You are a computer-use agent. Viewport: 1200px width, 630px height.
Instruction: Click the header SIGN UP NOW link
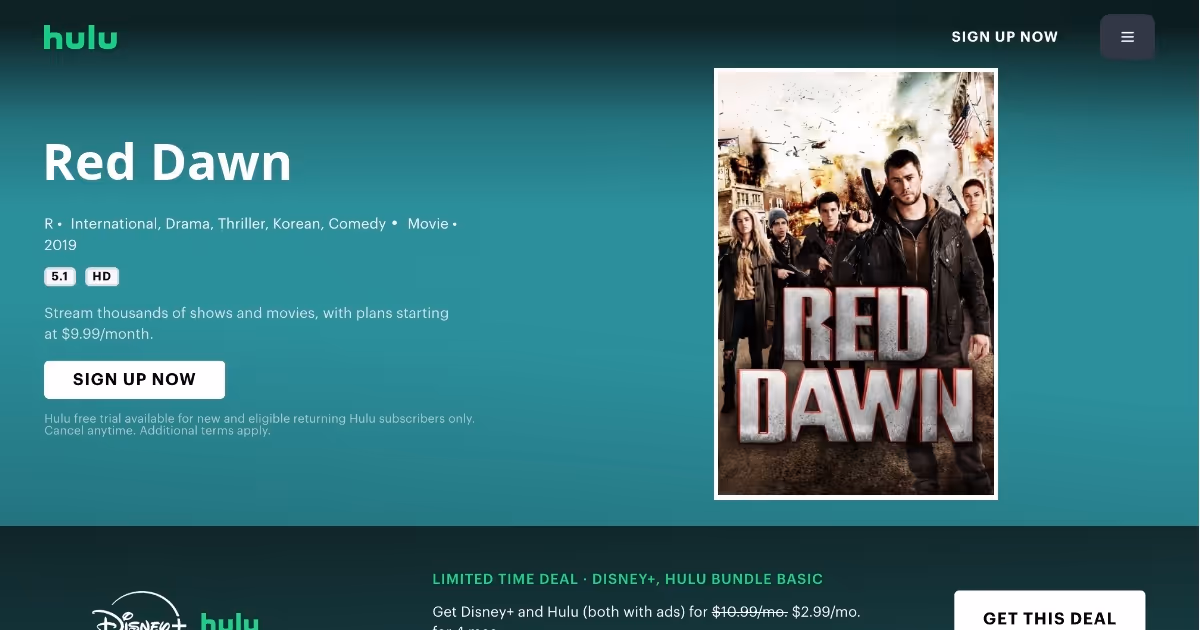pyautogui.click(x=1004, y=37)
